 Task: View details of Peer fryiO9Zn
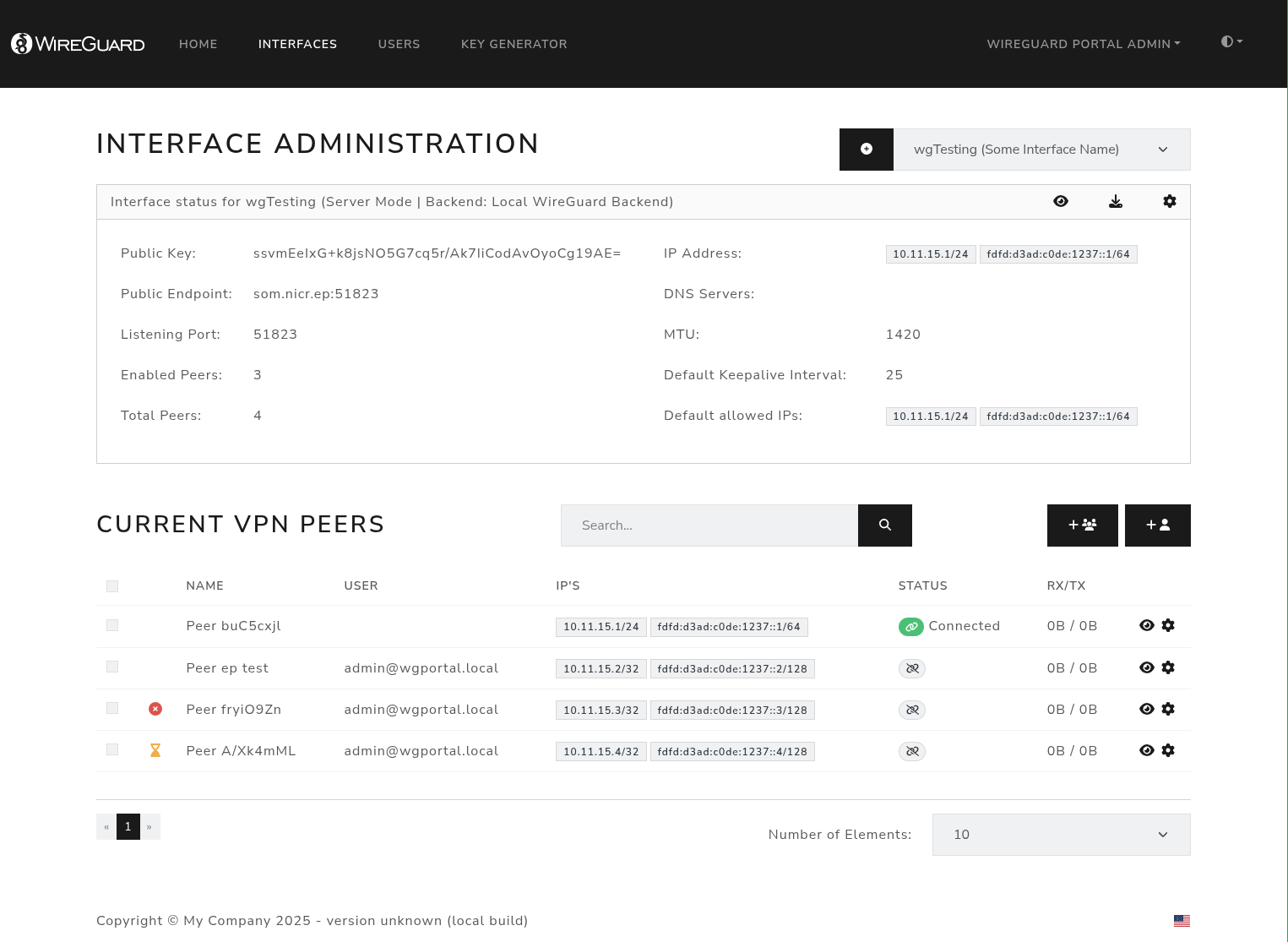tap(1146, 709)
